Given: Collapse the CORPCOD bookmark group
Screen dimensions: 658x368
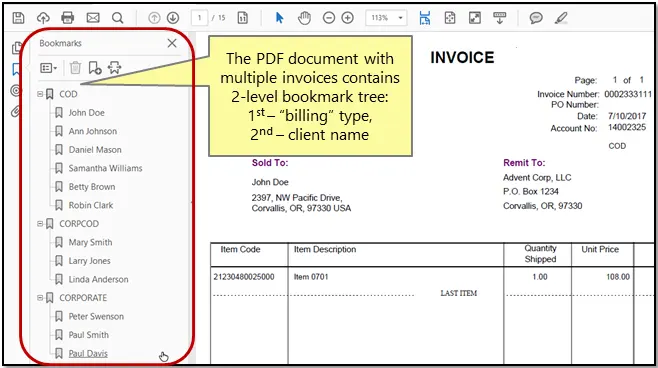Looking at the screenshot, I should pos(40,224).
